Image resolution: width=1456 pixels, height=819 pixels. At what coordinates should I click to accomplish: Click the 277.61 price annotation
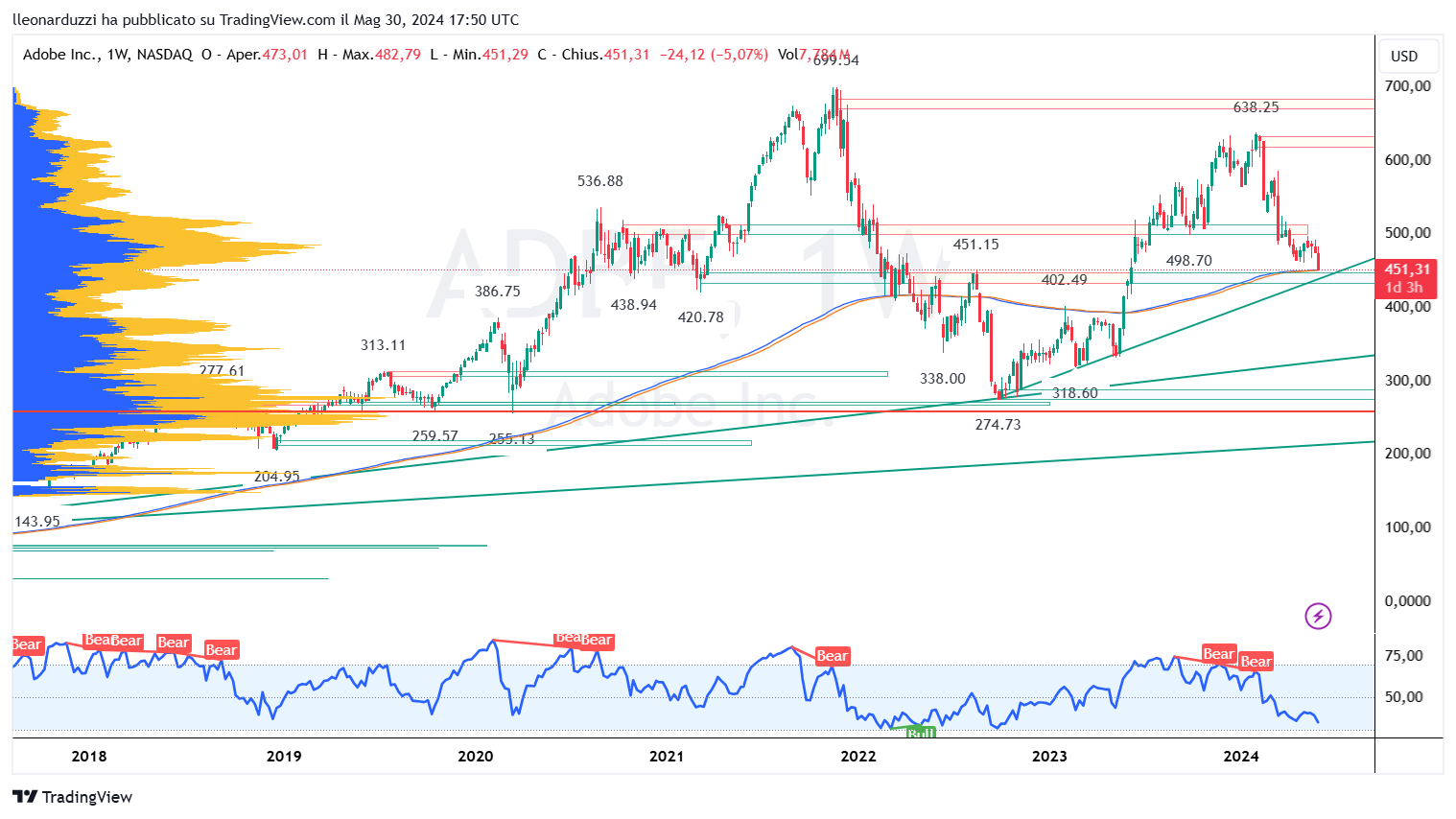pyautogui.click(x=222, y=371)
